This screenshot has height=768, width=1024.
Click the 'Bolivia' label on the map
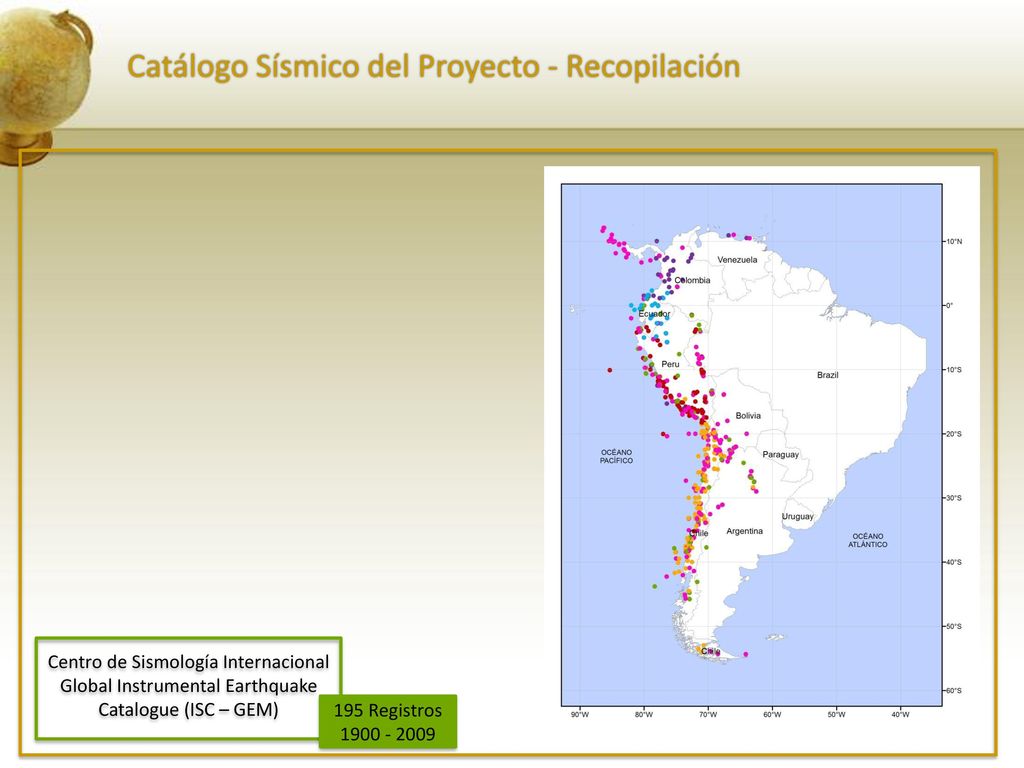748,415
